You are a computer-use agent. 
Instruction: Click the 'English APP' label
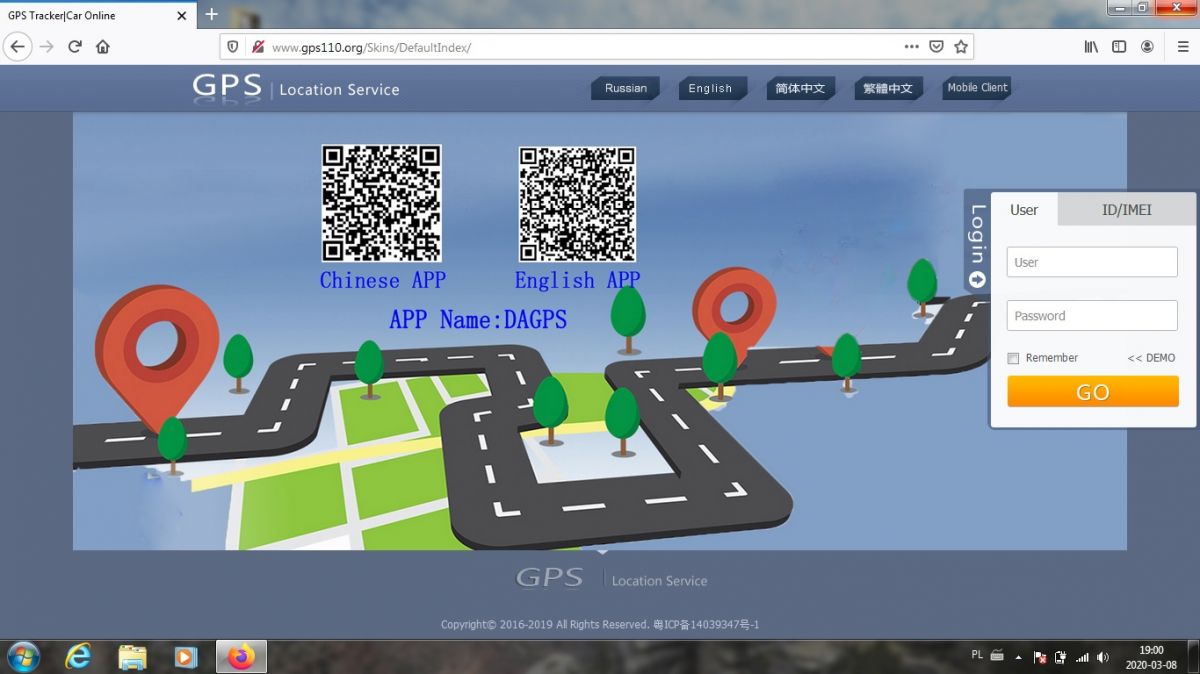pyautogui.click(x=577, y=281)
